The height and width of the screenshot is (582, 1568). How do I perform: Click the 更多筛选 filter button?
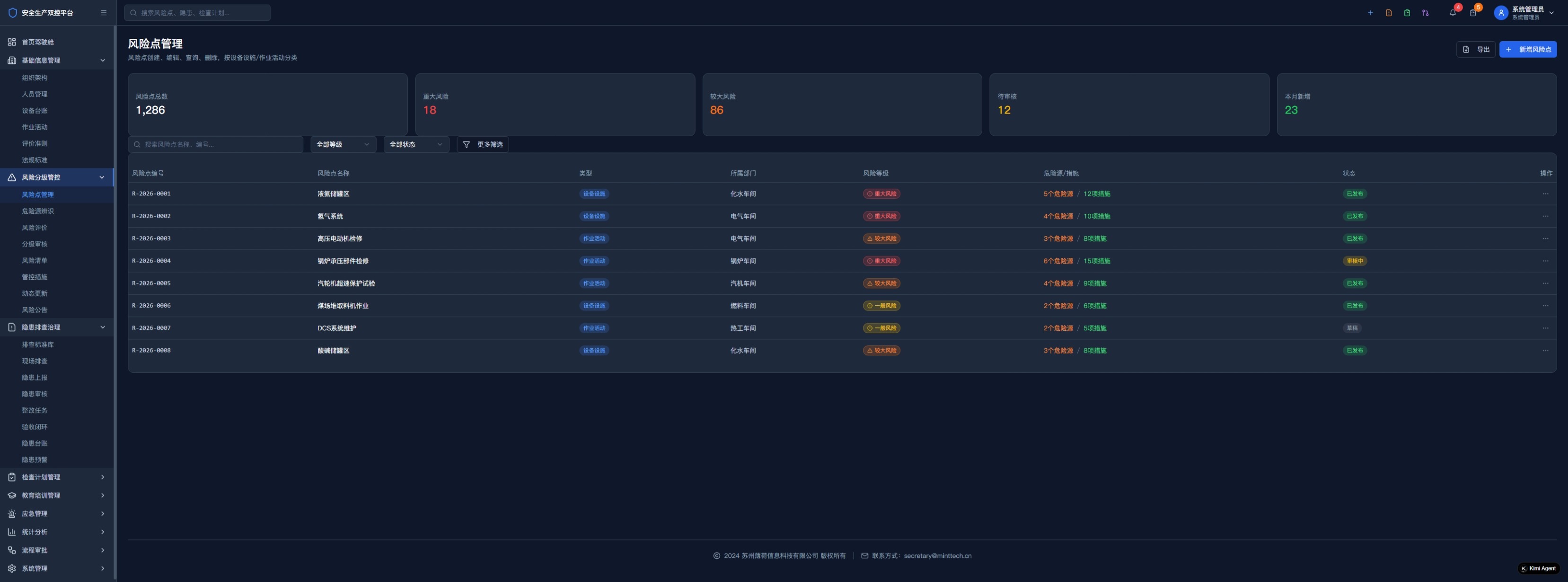click(x=482, y=144)
